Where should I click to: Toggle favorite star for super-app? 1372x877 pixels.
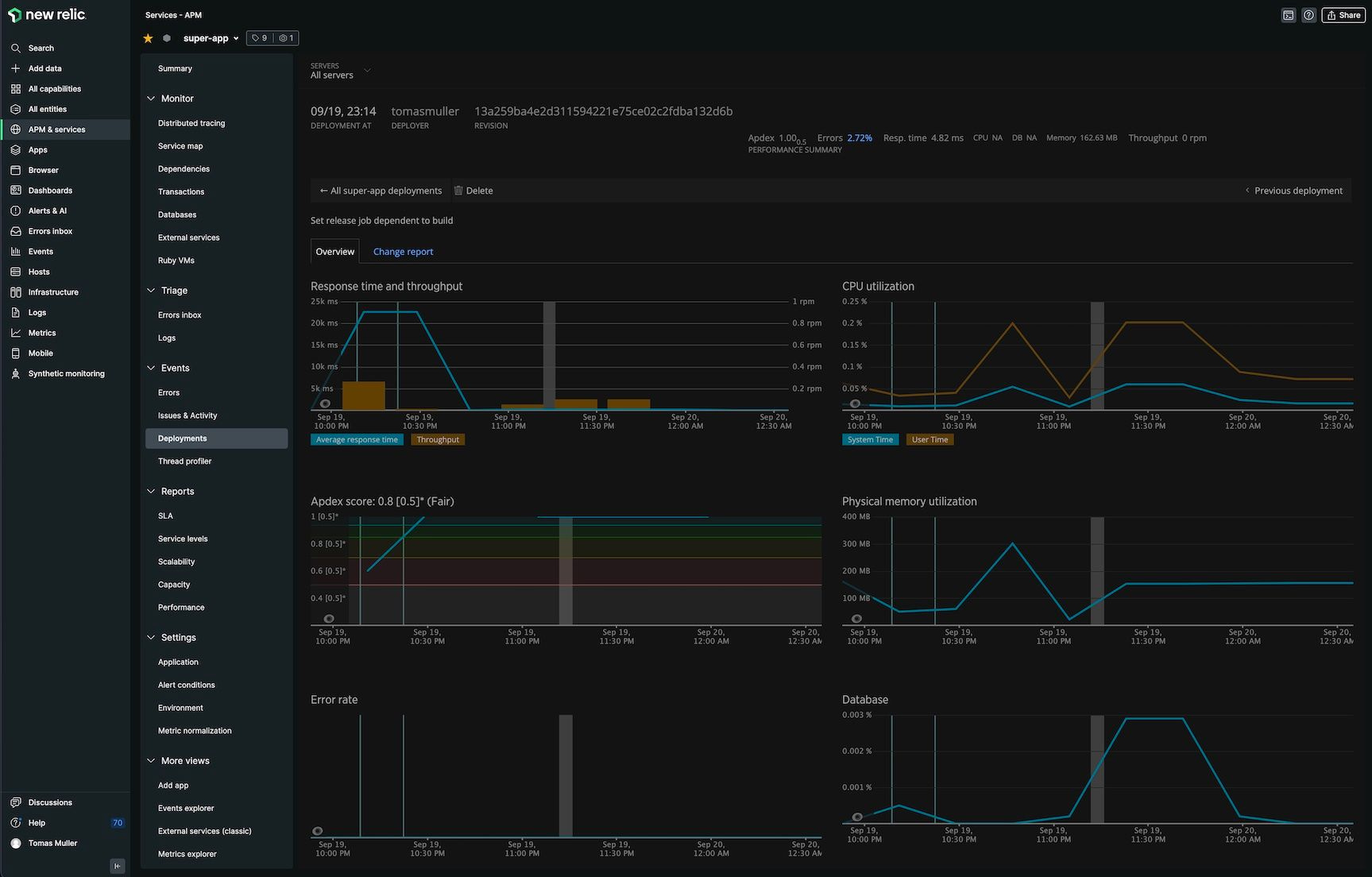click(x=148, y=38)
